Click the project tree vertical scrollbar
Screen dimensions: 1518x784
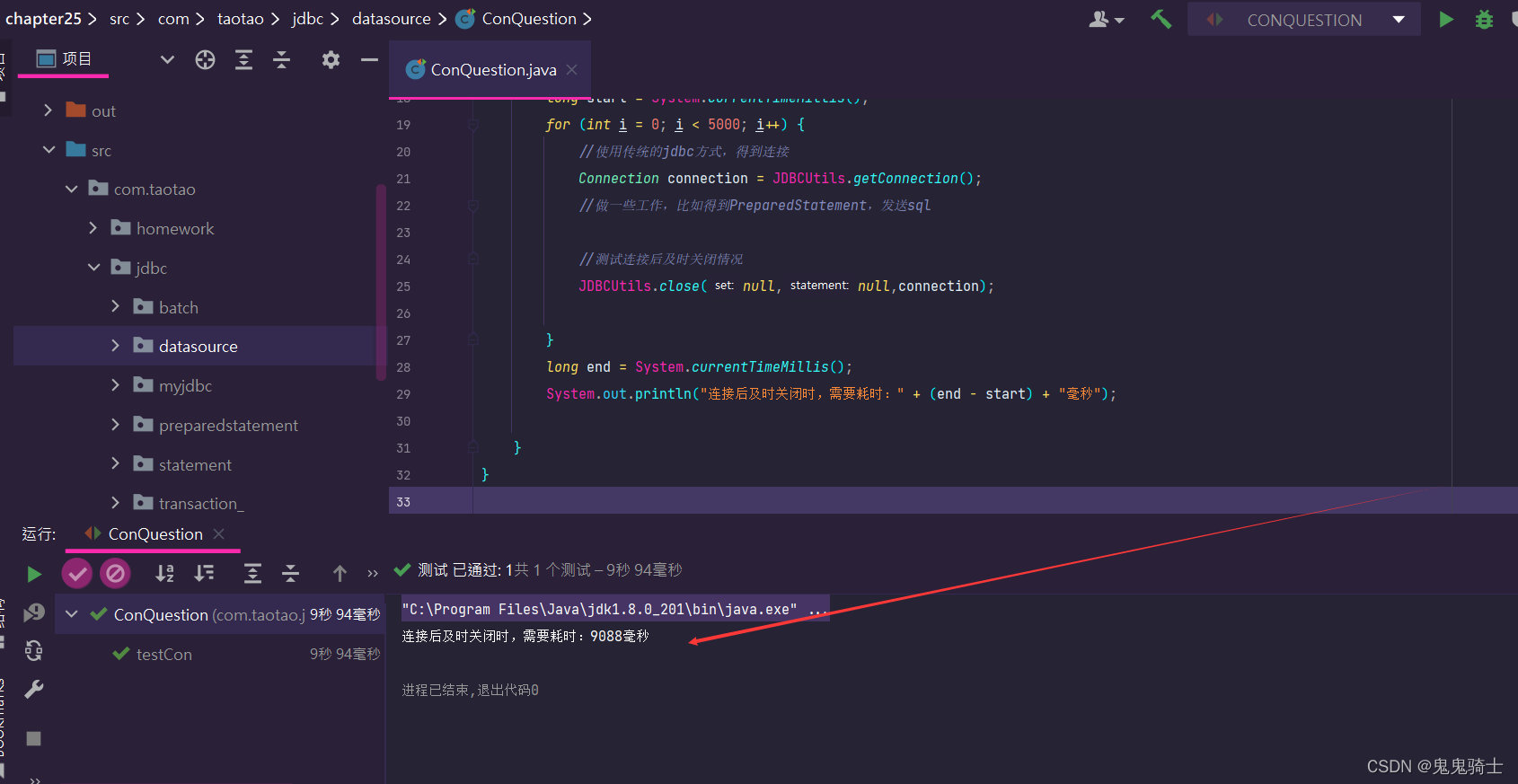point(381,282)
